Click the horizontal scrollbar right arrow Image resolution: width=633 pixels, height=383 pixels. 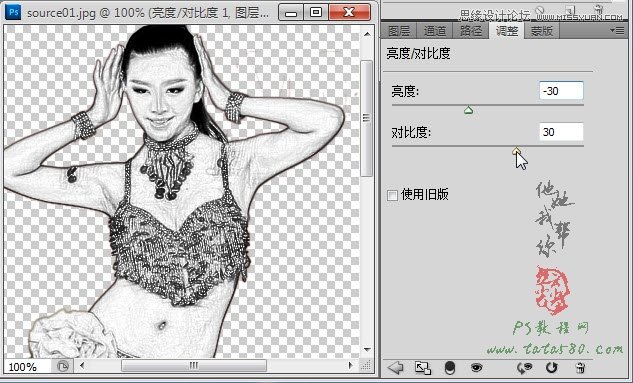350,366
